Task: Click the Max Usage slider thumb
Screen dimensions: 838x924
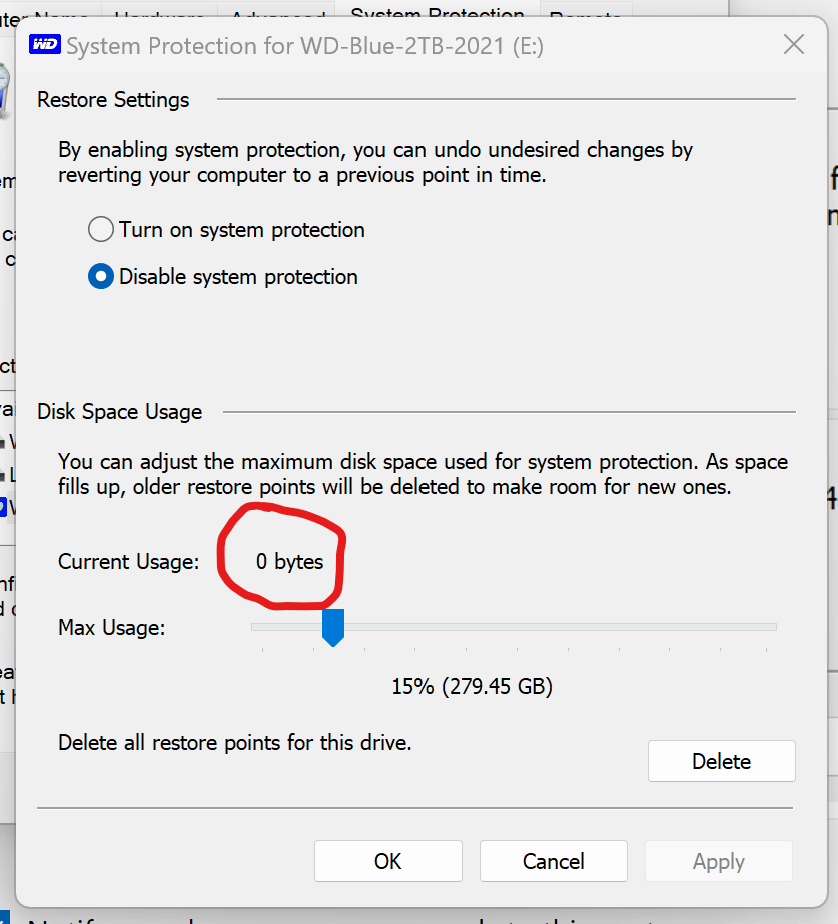Action: 333,628
